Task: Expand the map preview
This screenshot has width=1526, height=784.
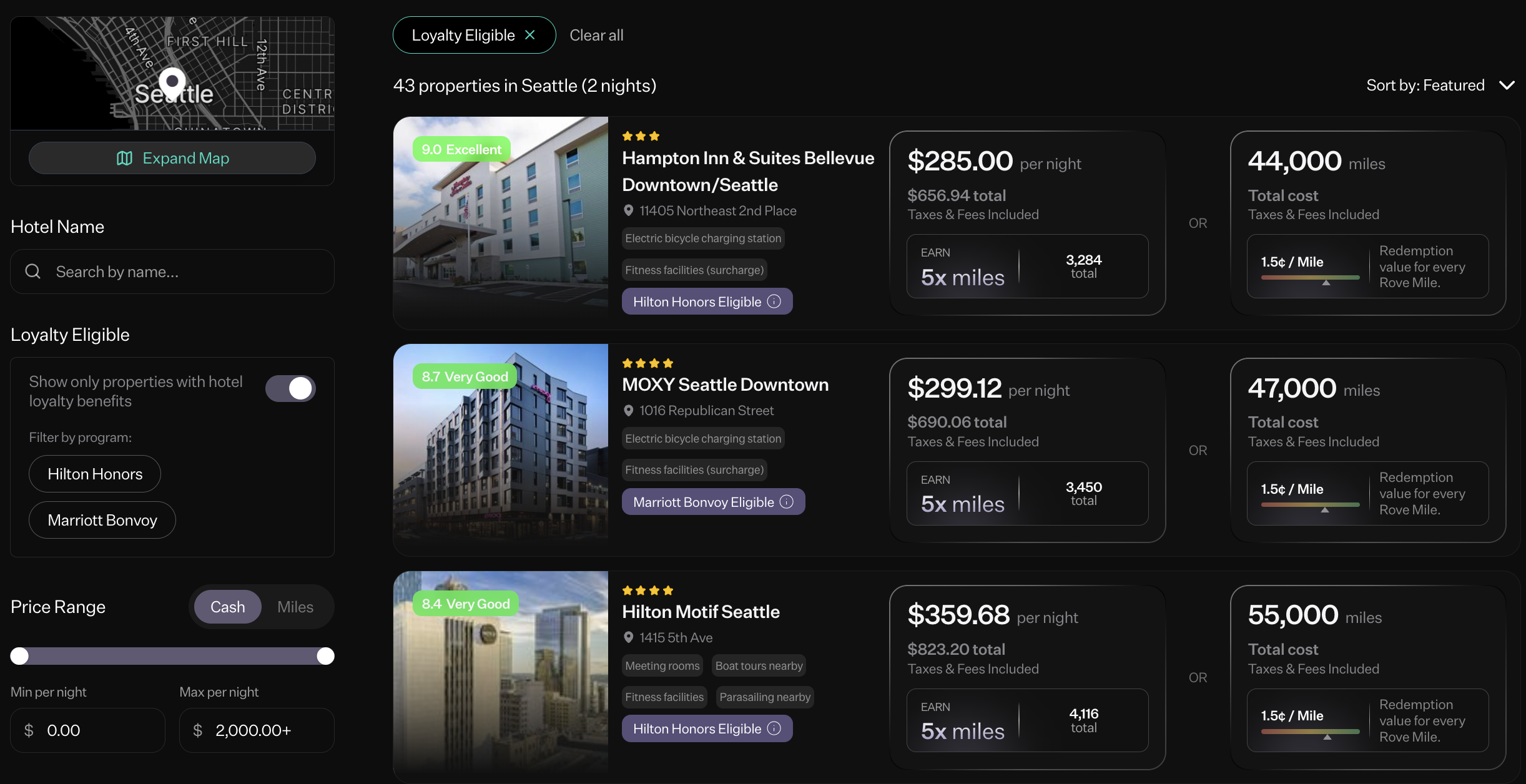Action: click(172, 158)
